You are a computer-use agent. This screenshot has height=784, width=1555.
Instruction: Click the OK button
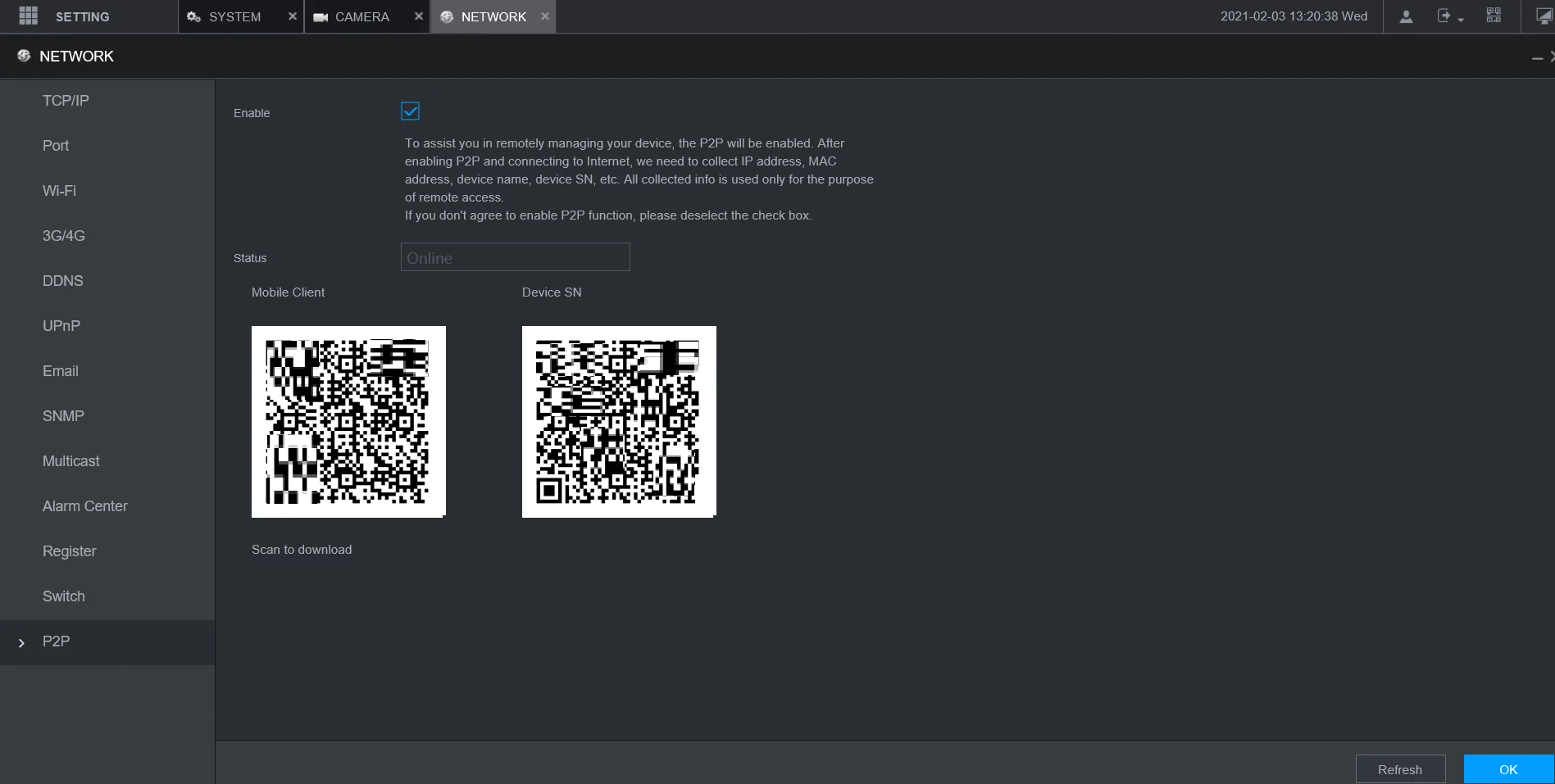[1508, 769]
